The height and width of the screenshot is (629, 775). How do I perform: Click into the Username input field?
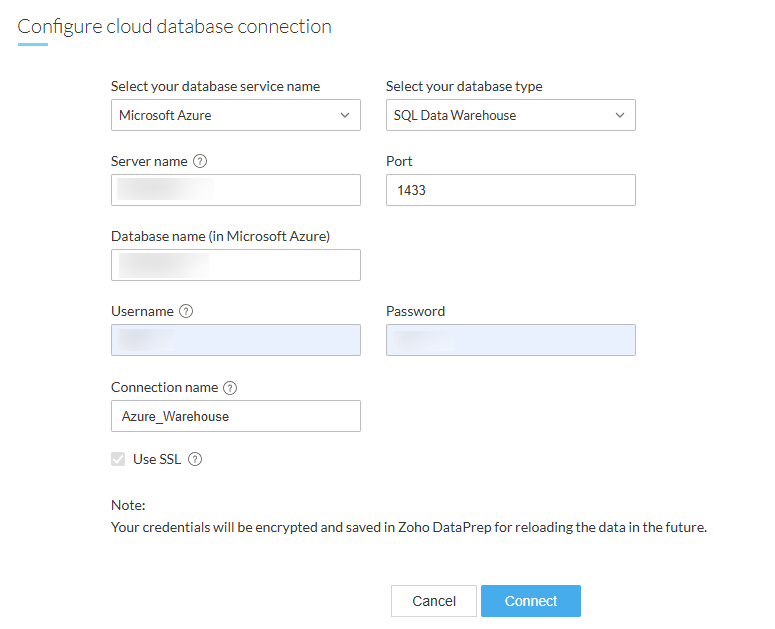point(235,340)
